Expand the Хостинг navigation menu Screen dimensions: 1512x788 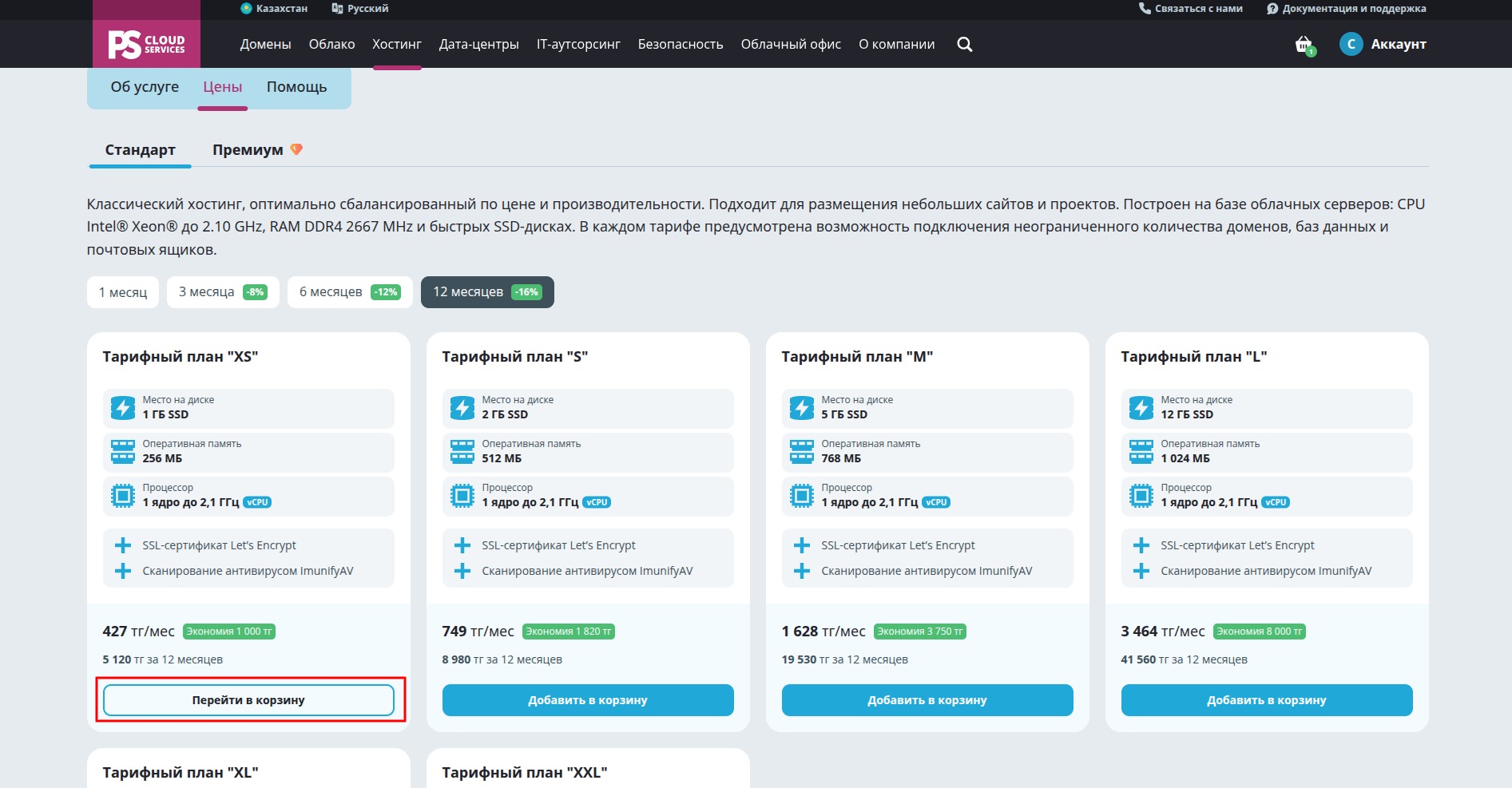[397, 45]
